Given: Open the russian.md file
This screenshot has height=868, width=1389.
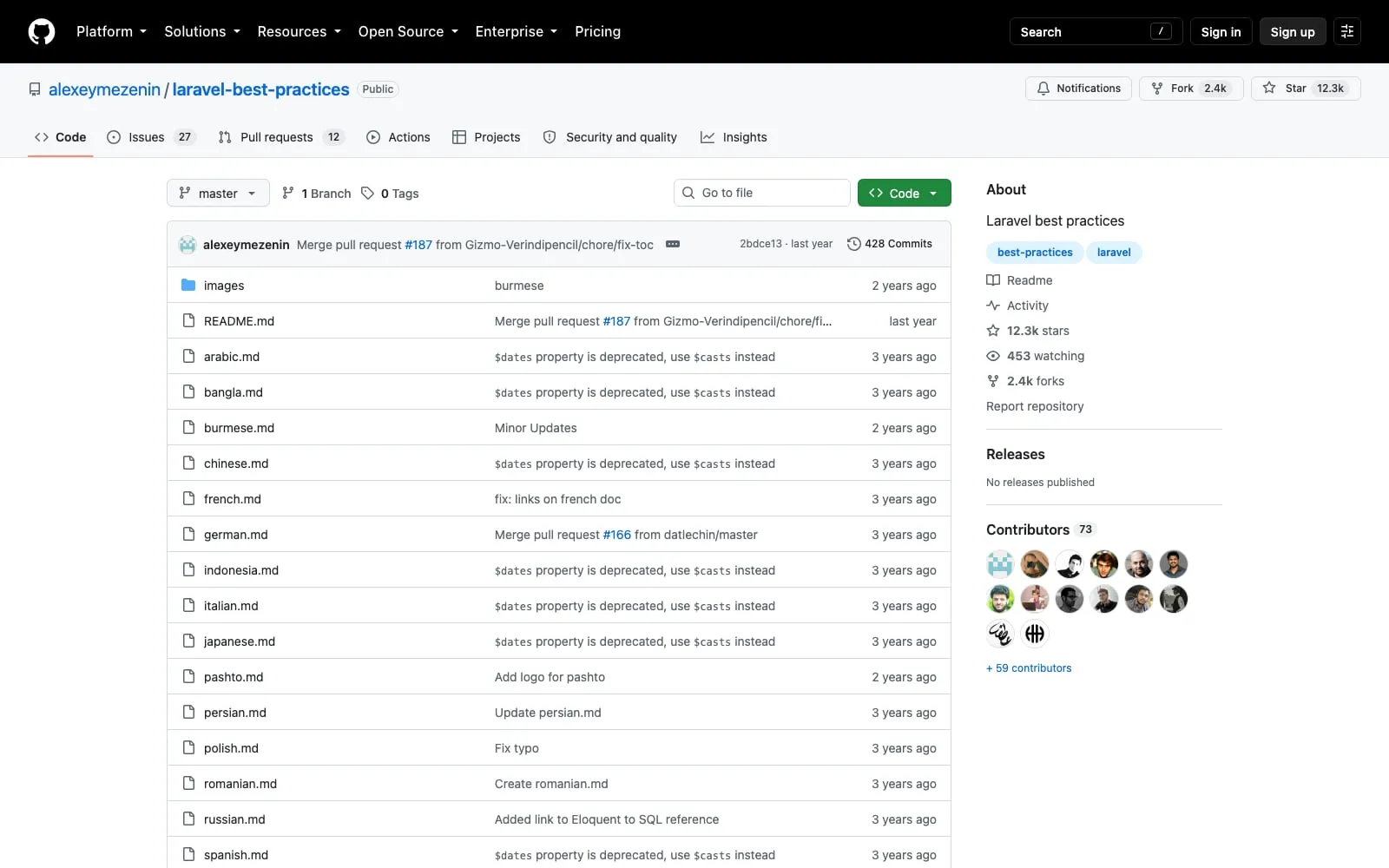Looking at the screenshot, I should (x=234, y=819).
